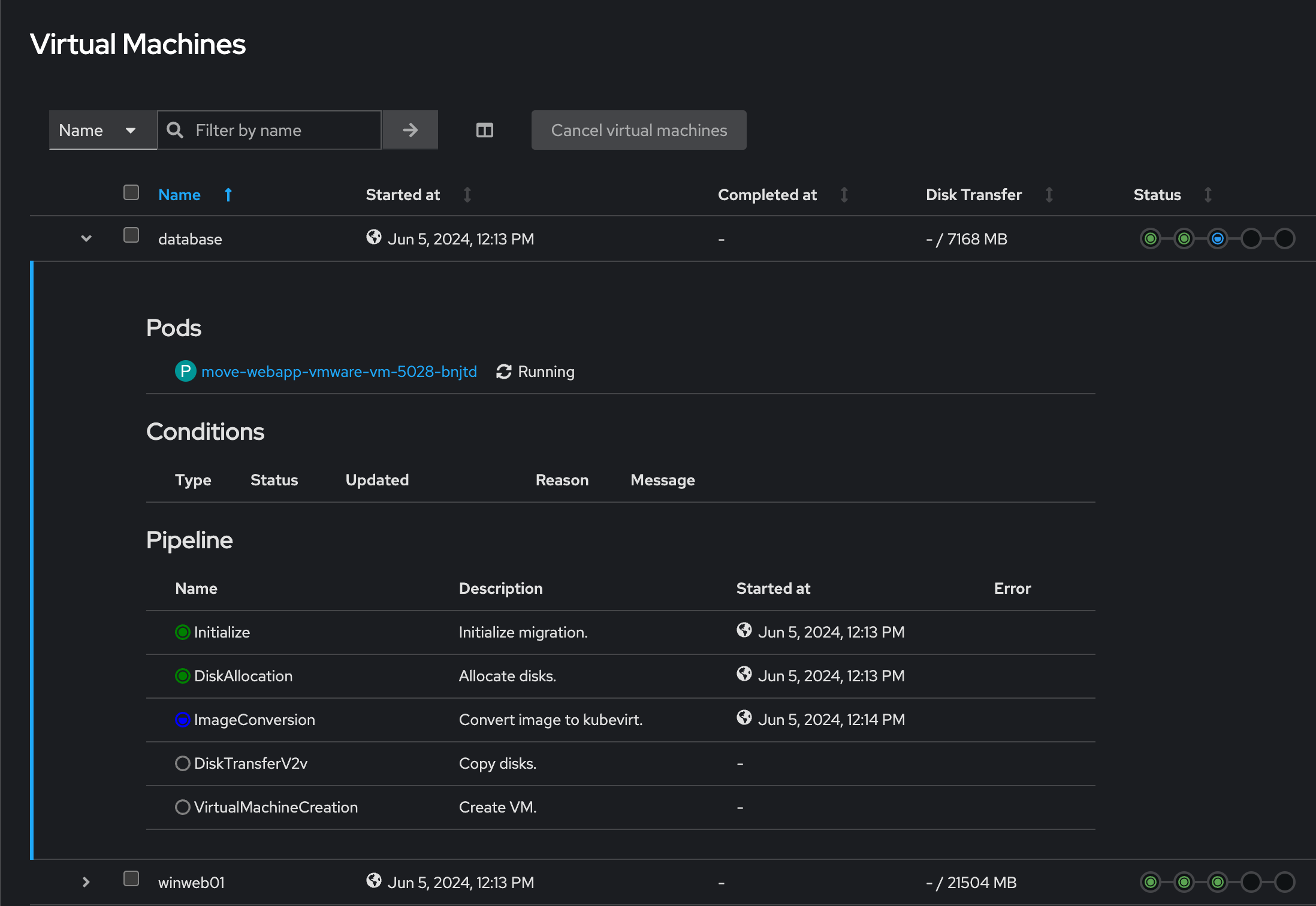Click the in-progress icon next to ImageConversion
This screenshot has height=906, width=1316.
pyautogui.click(x=182, y=720)
